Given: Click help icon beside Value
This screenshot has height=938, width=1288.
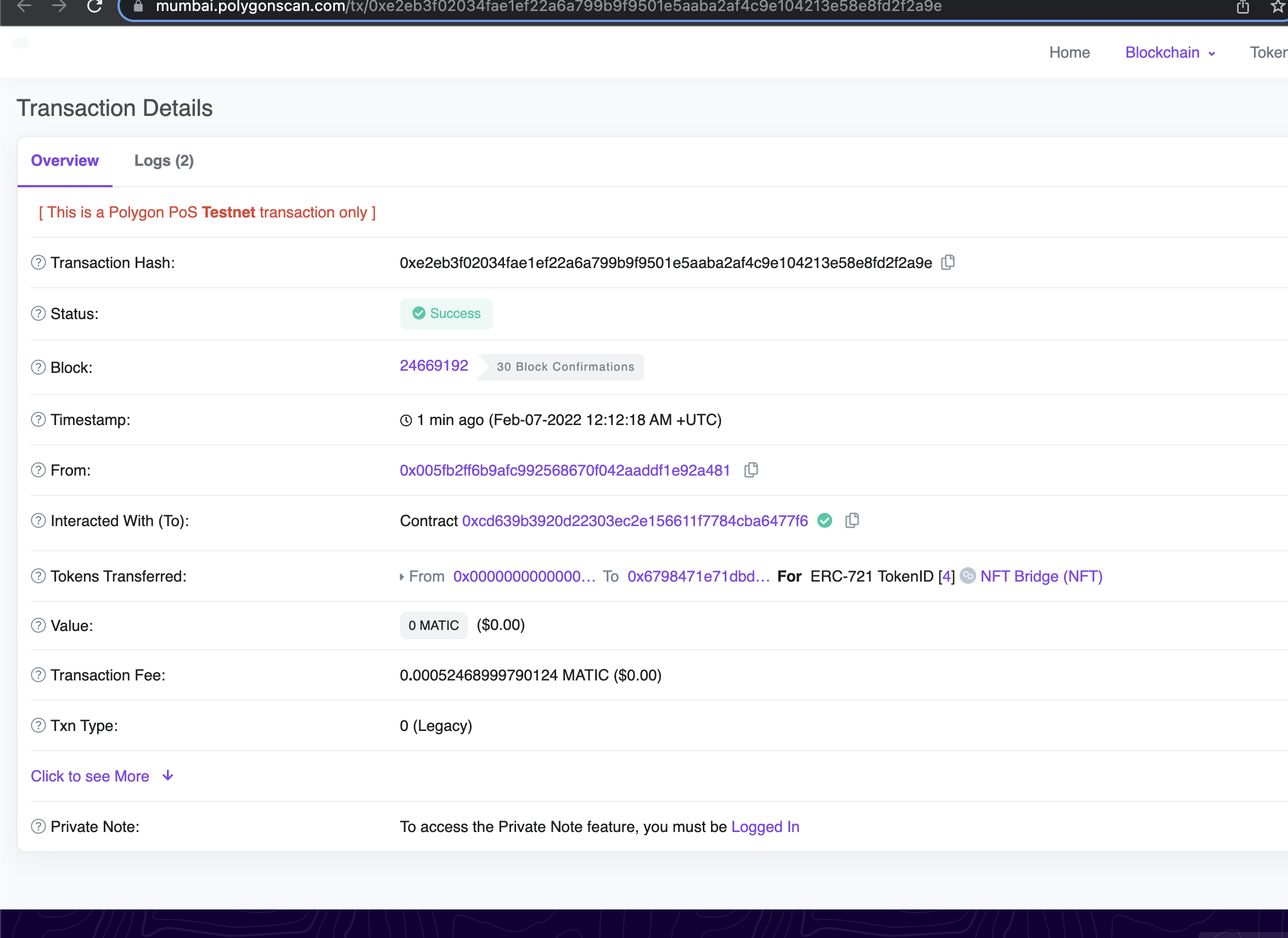Looking at the screenshot, I should click(38, 626).
